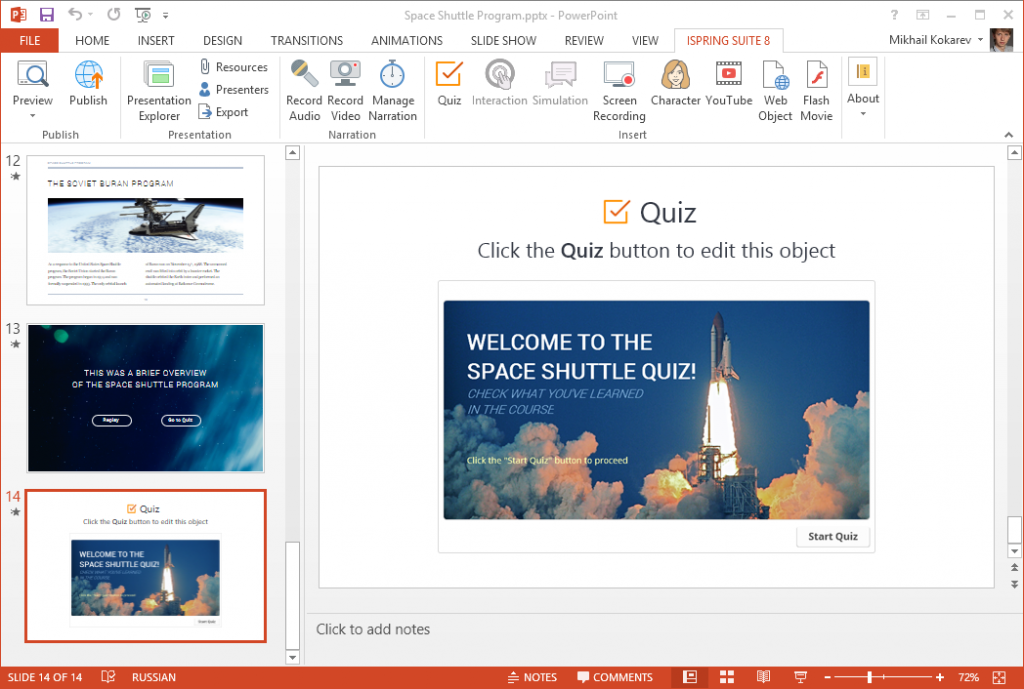Switch to Reading View
Viewport: 1024px width, 689px height.
click(763, 677)
